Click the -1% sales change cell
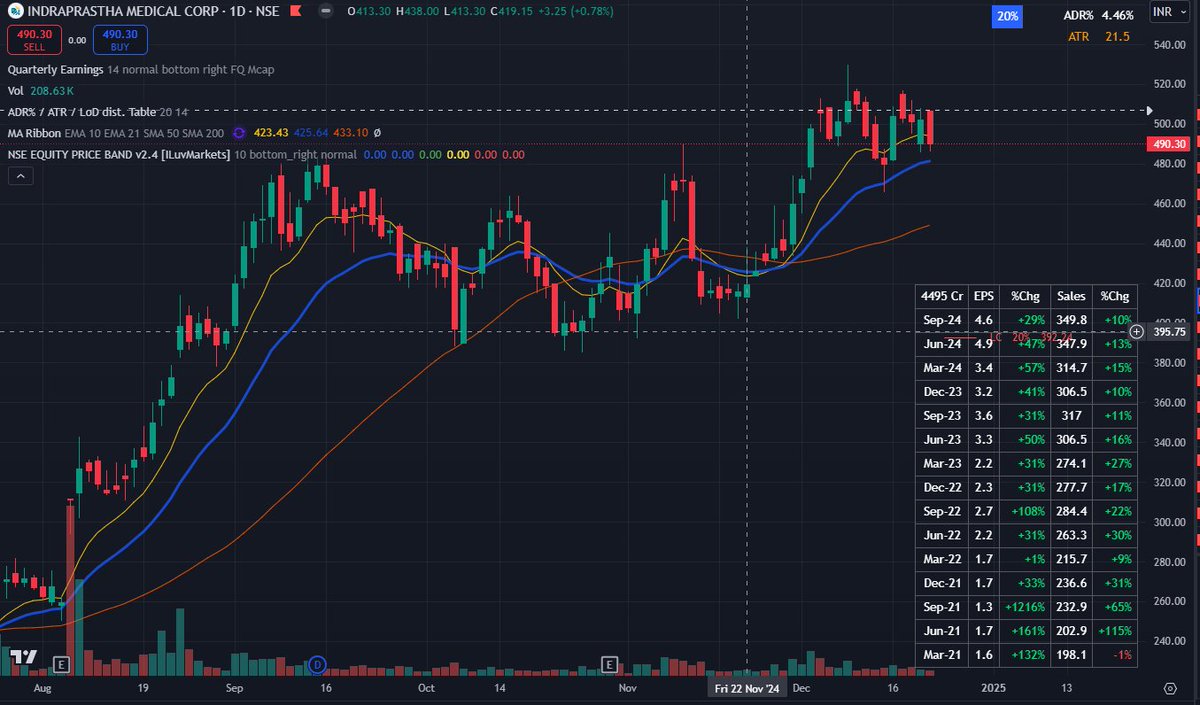The width and height of the screenshot is (1200, 705). pos(1115,655)
